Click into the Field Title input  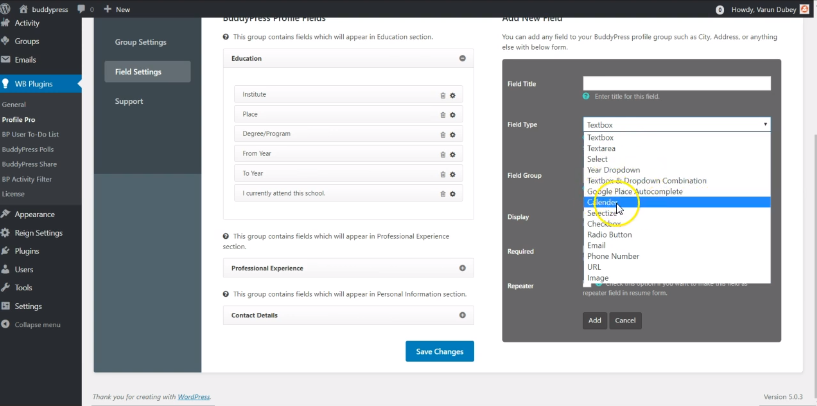pyautogui.click(x=677, y=83)
